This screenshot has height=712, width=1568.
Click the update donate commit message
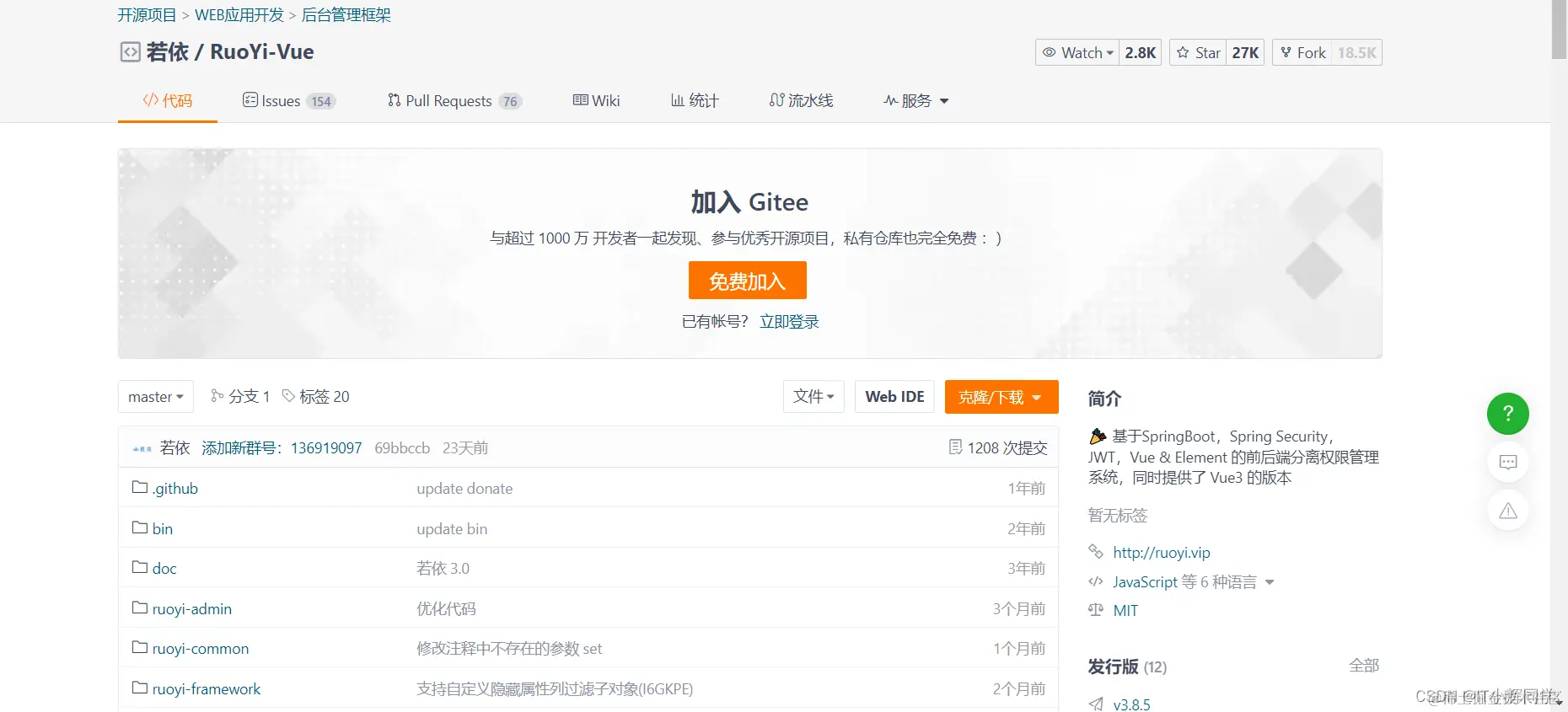(464, 489)
